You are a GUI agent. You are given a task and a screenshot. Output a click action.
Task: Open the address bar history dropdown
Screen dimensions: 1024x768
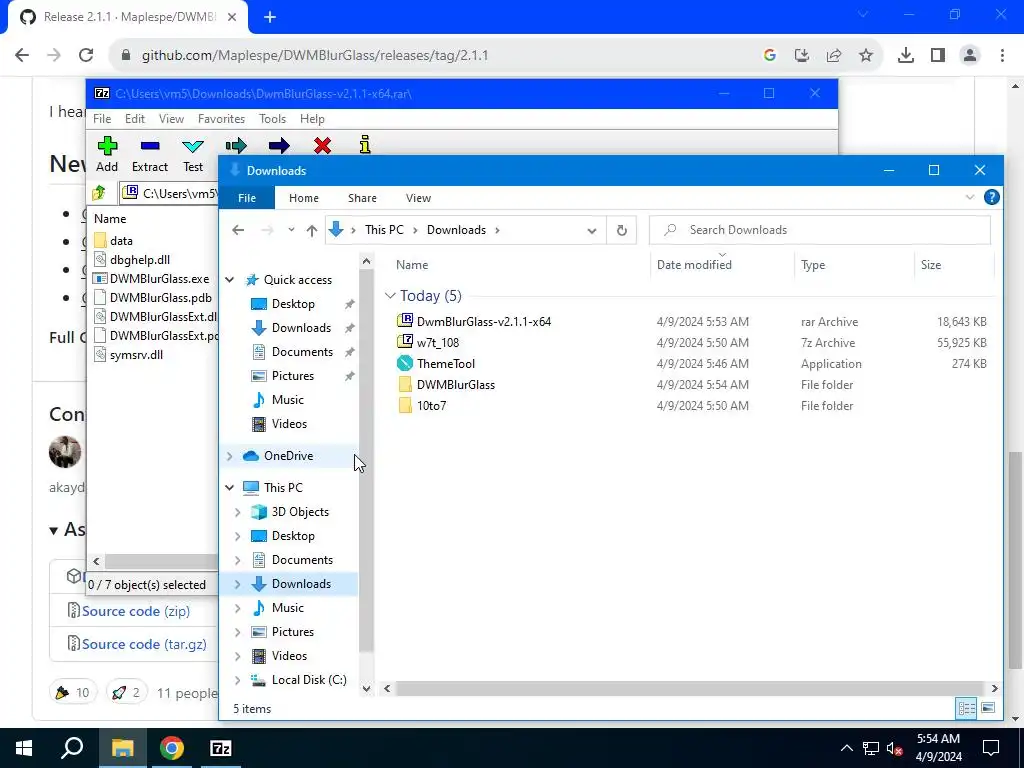click(x=592, y=231)
